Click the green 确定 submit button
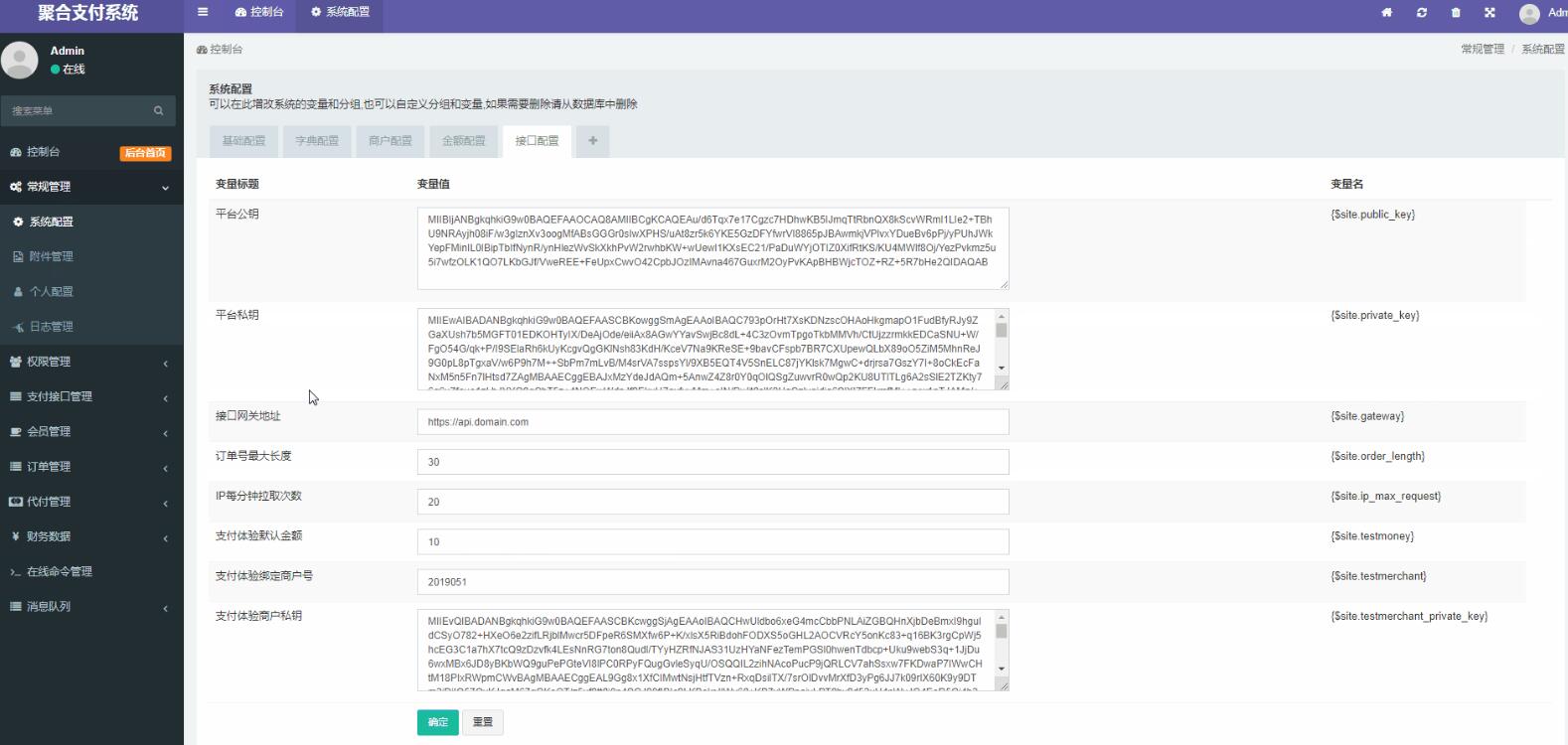Viewport: 1568px width, 745px height. [438, 722]
